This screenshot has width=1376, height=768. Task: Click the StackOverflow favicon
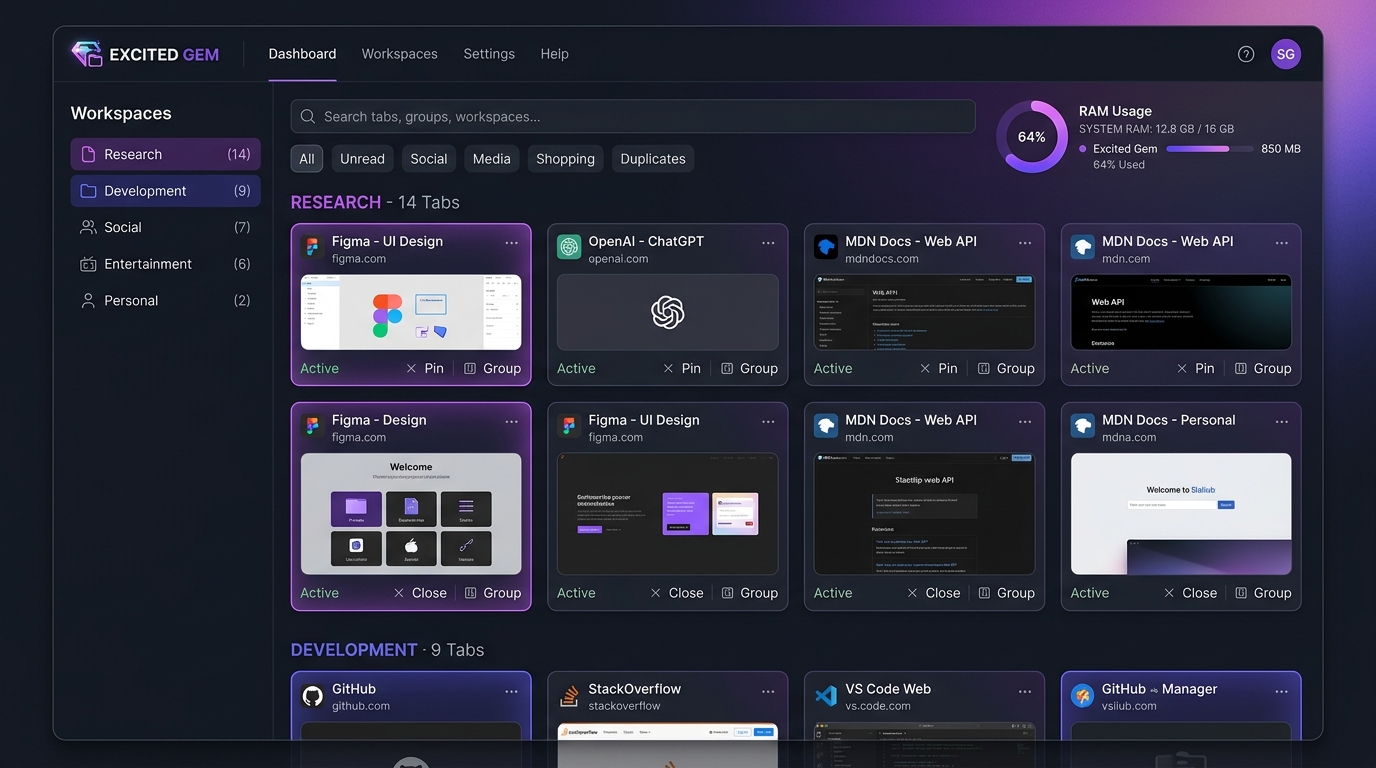click(569, 695)
